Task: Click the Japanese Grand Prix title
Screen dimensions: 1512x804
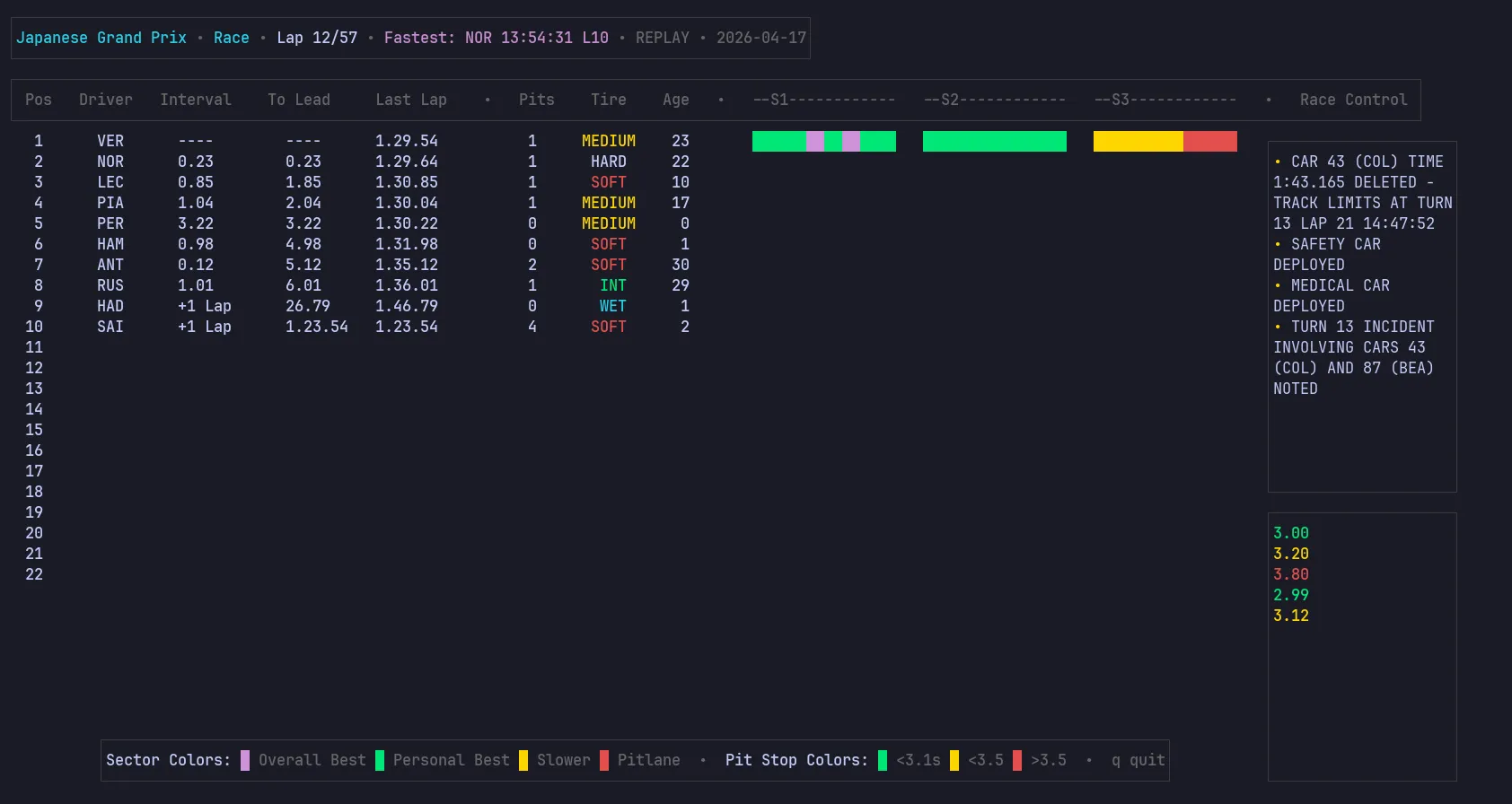Action: coord(101,38)
